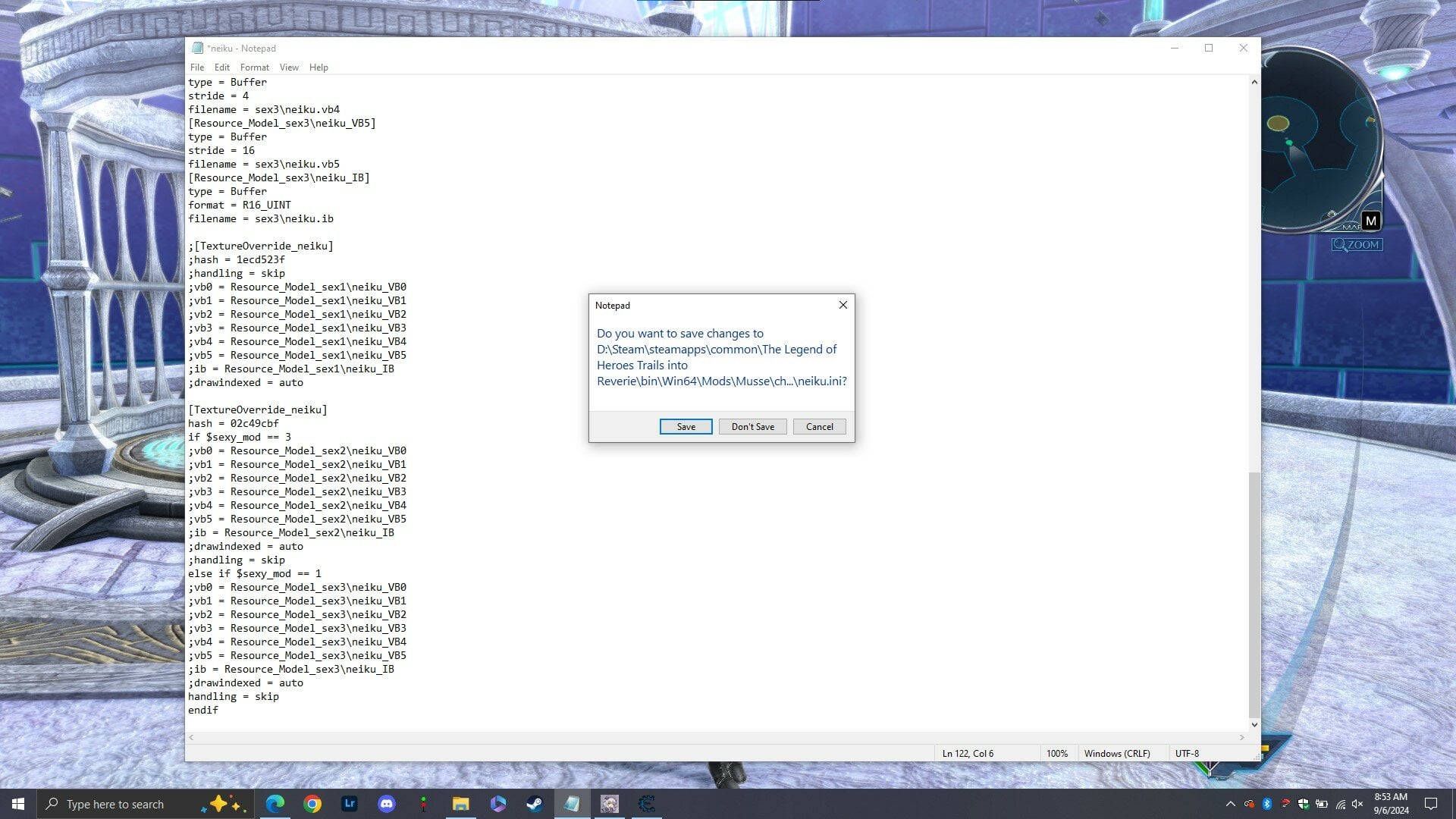Click the ZOOM button under the minimap

[x=1357, y=245]
